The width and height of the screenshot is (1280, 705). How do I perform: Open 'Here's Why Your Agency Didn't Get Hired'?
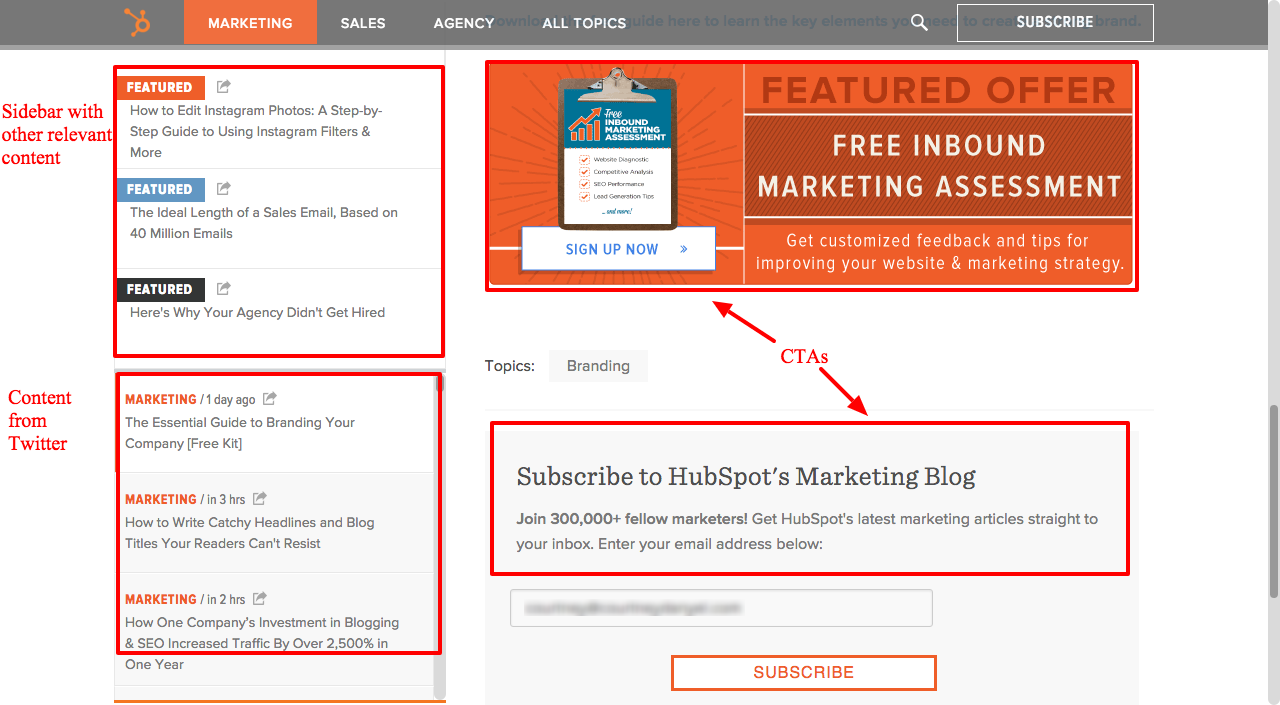point(257,312)
